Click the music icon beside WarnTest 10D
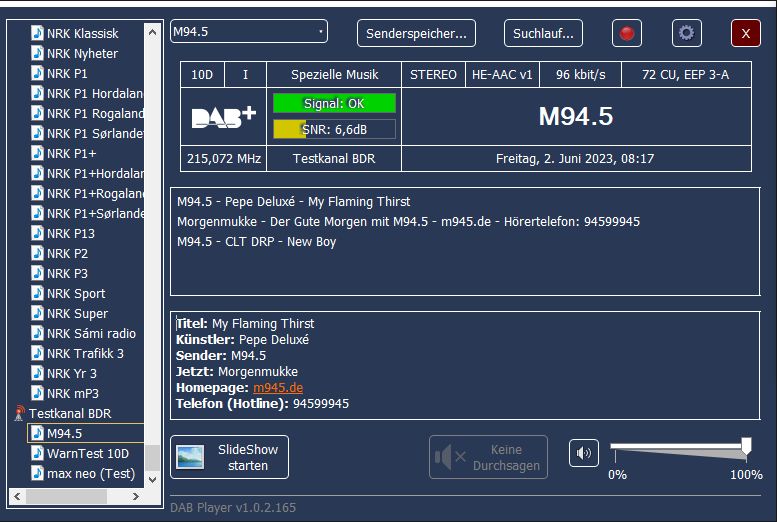This screenshot has width=777, height=522. (x=37, y=454)
